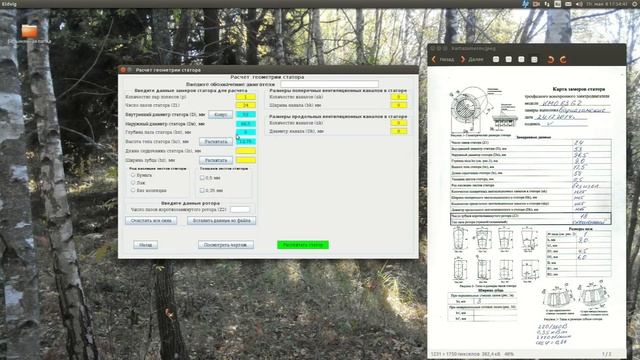Select the Лак insulation radio button
The image size is (640, 360).
click(133, 183)
